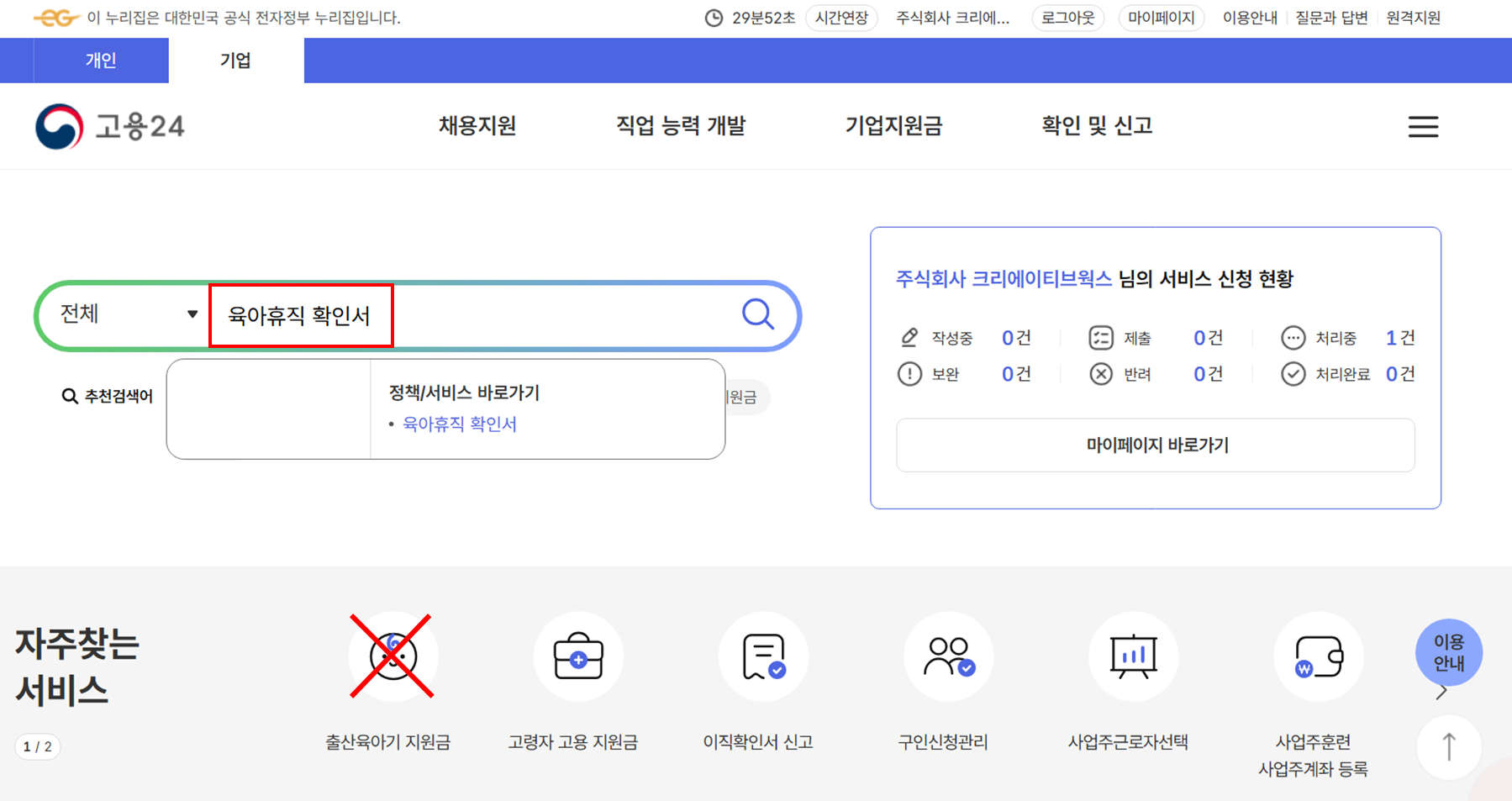1512x801 pixels.
Task: Click the 처리중 1건 count
Action: point(1400,338)
